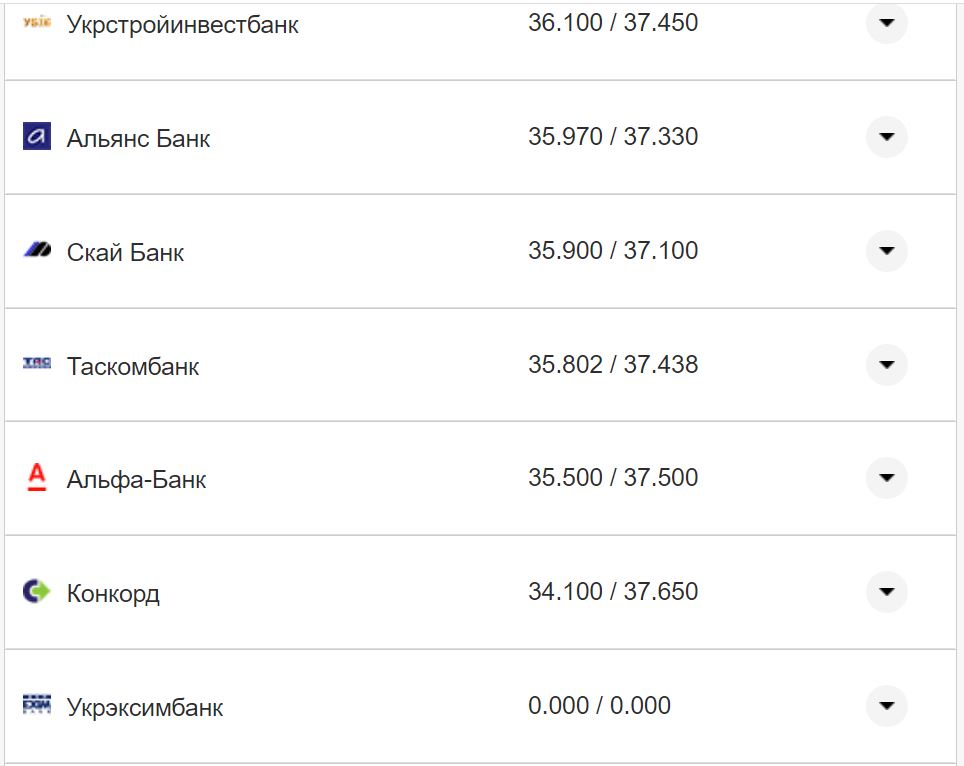Image resolution: width=964 pixels, height=766 pixels.
Task: Expand the Укрстройинвестбанк row details
Action: pyautogui.click(x=886, y=23)
